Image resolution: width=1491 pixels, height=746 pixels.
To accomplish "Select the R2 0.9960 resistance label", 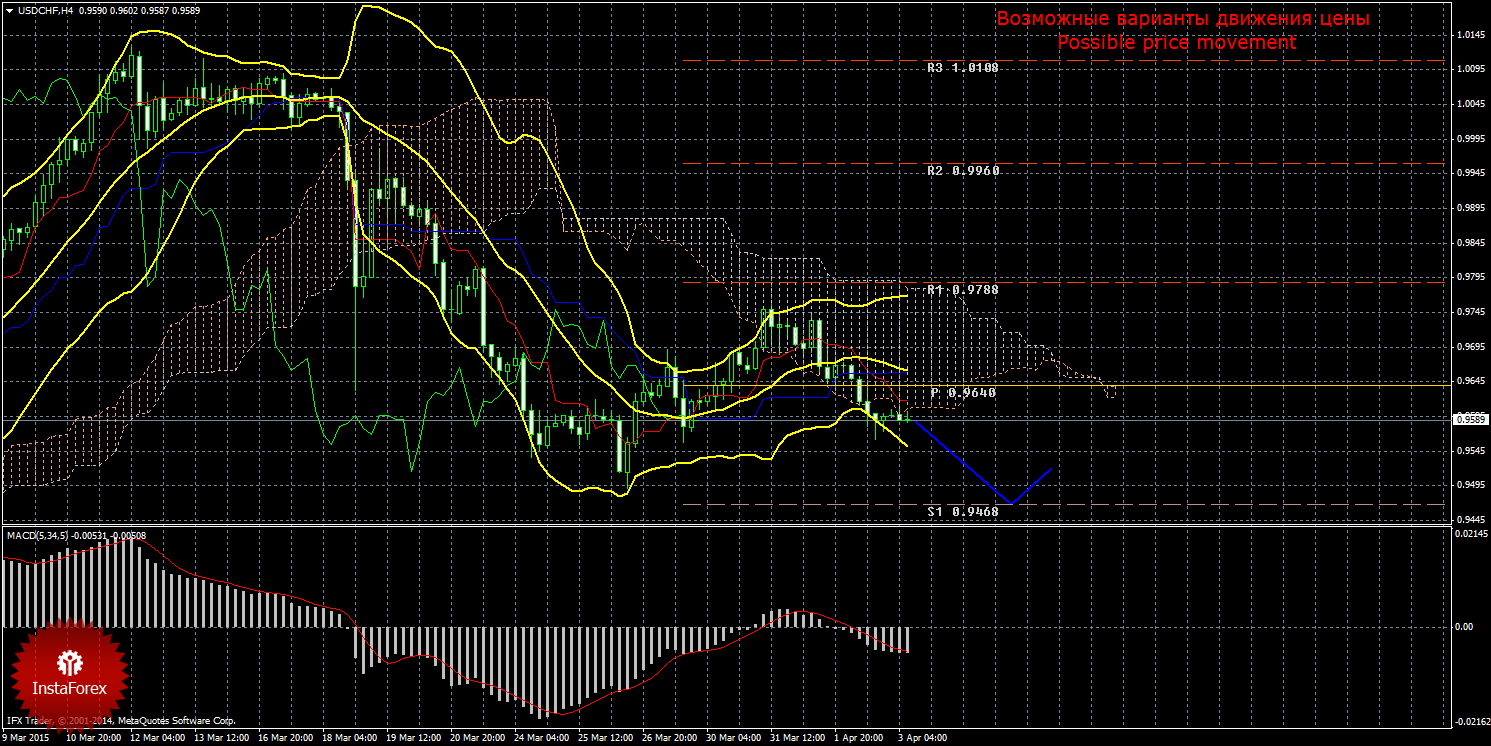I will [x=962, y=171].
